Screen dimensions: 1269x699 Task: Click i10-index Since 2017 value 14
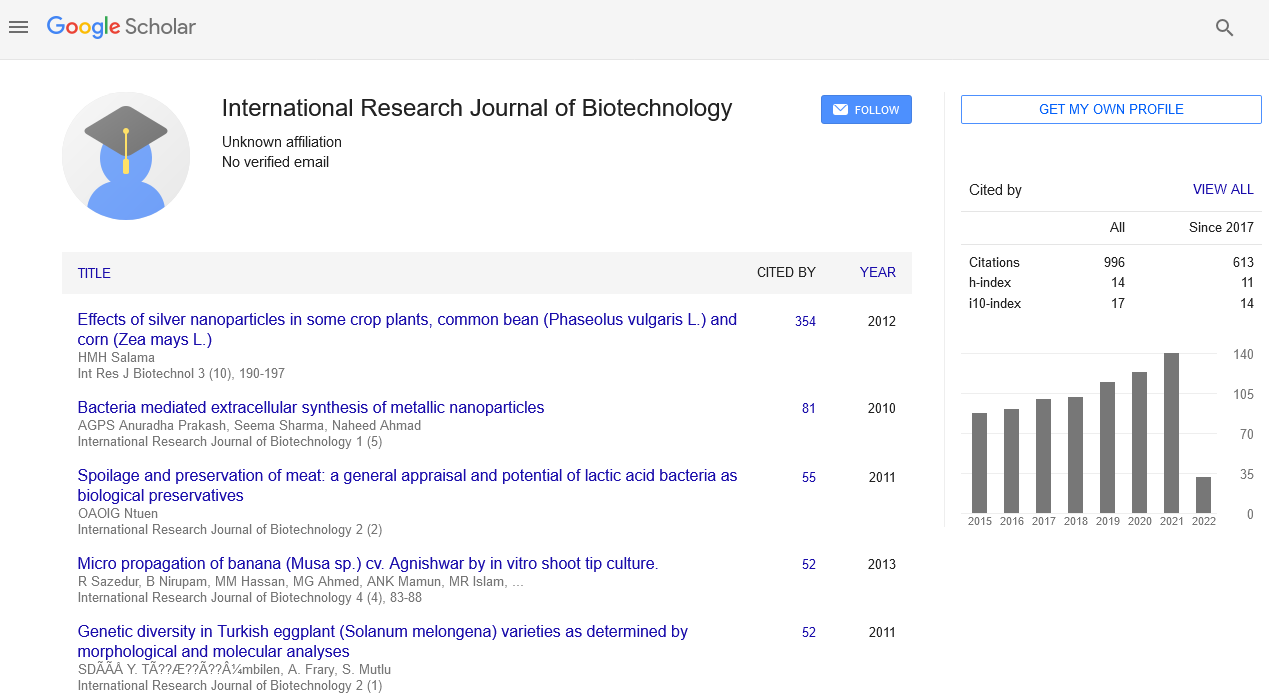[1247, 303]
